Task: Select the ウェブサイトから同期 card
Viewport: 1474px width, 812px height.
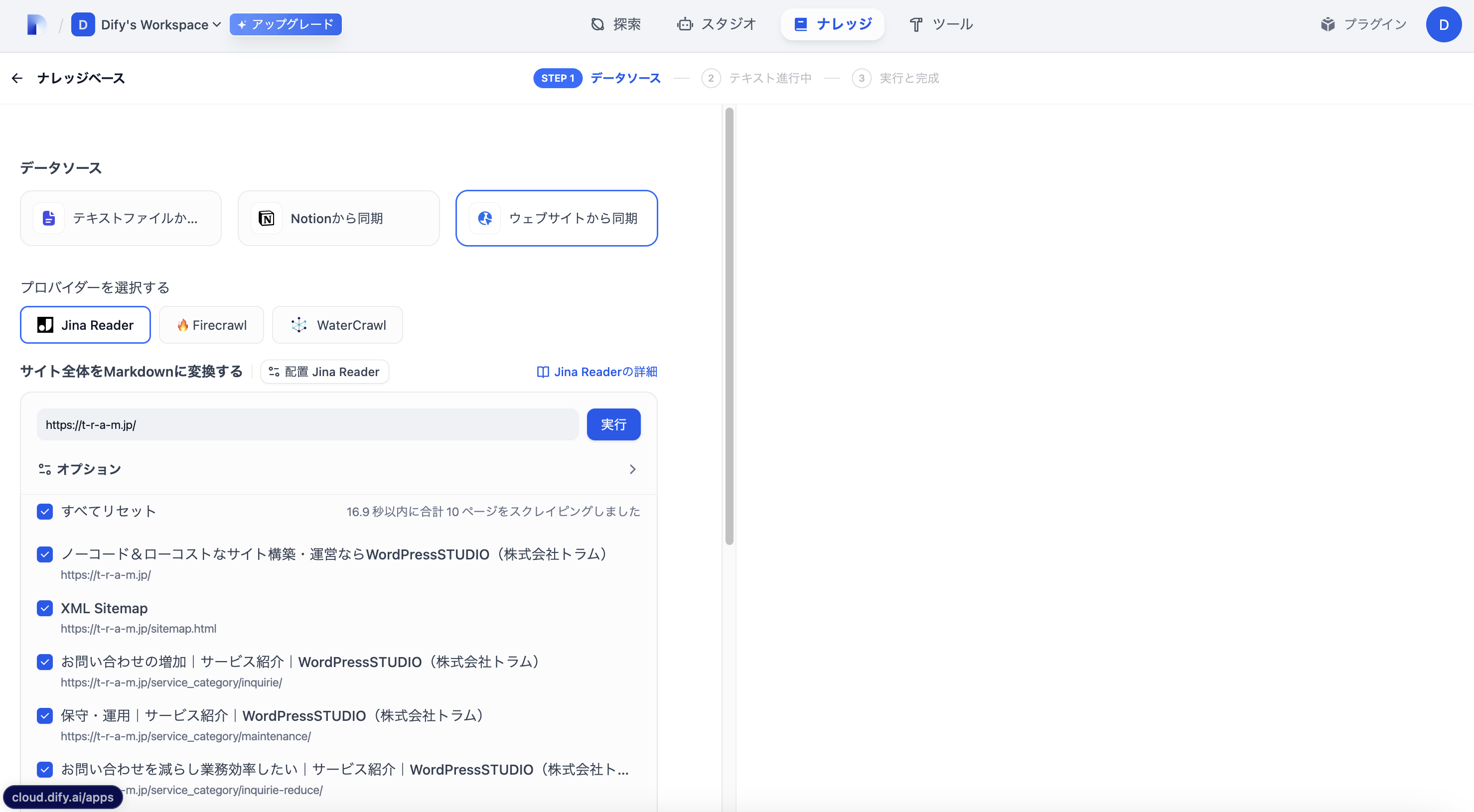Action: (x=556, y=218)
